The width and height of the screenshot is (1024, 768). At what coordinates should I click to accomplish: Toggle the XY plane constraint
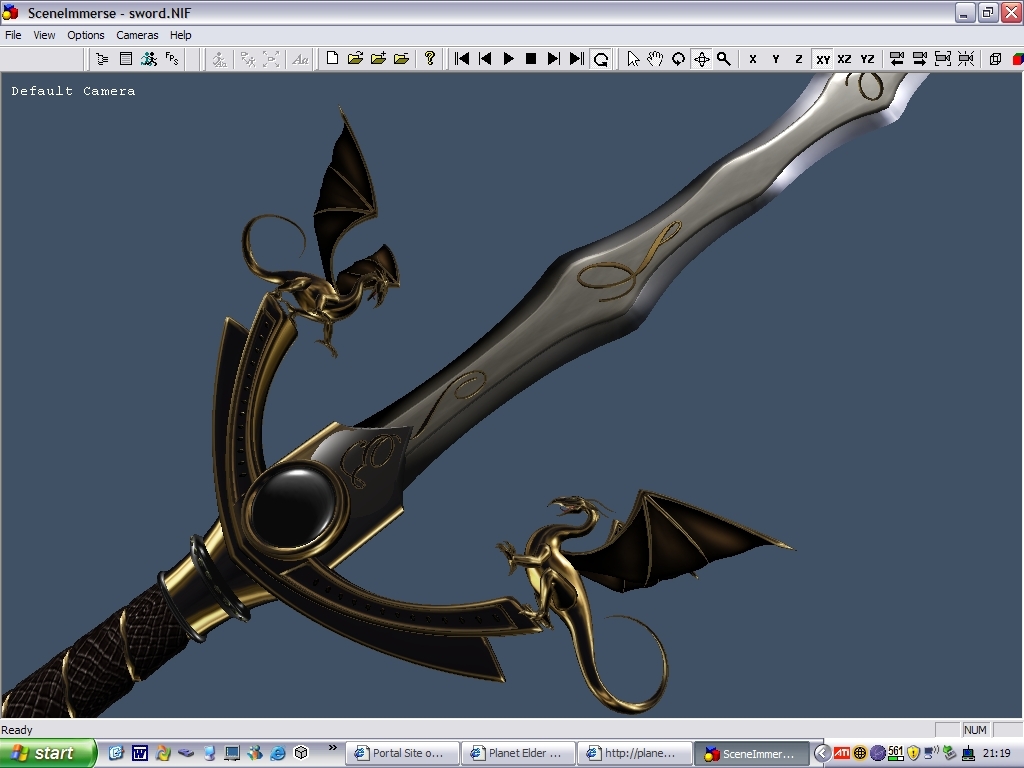(822, 59)
